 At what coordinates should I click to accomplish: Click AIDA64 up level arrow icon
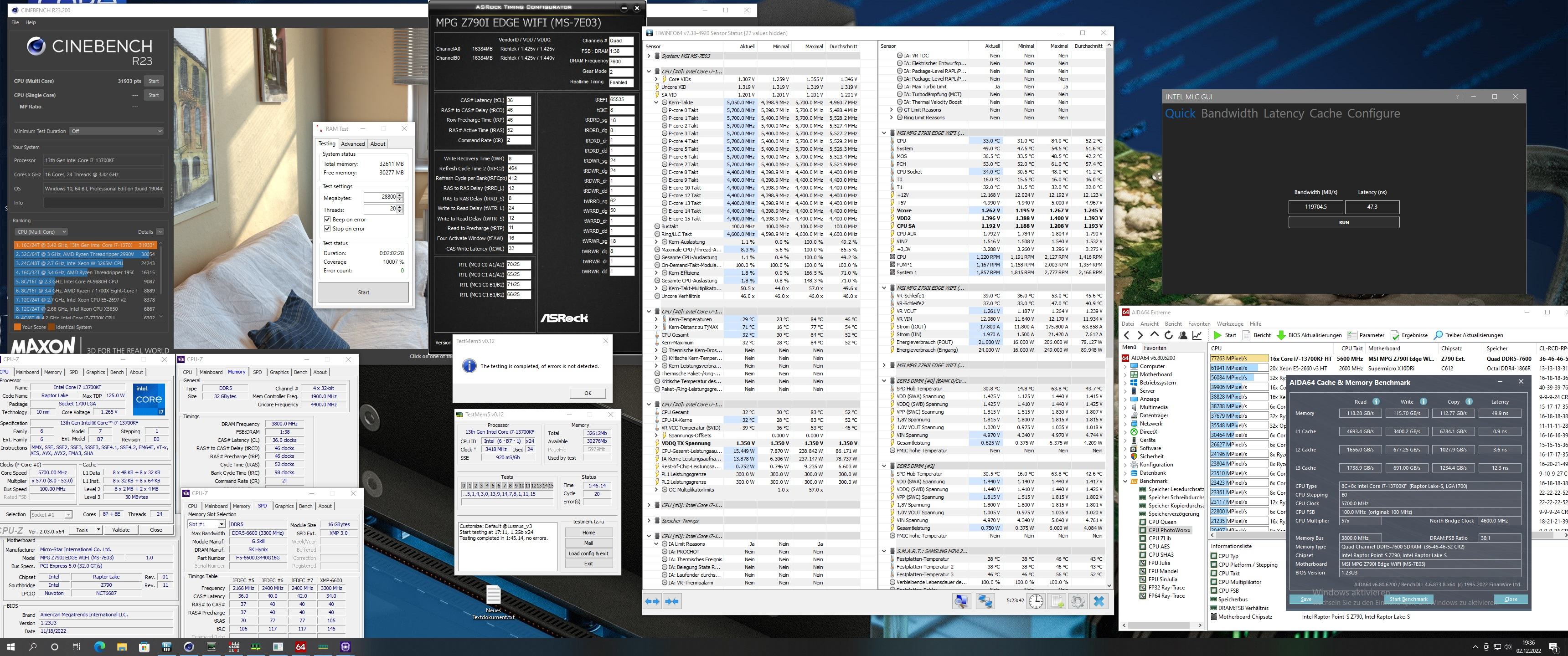(1154, 335)
